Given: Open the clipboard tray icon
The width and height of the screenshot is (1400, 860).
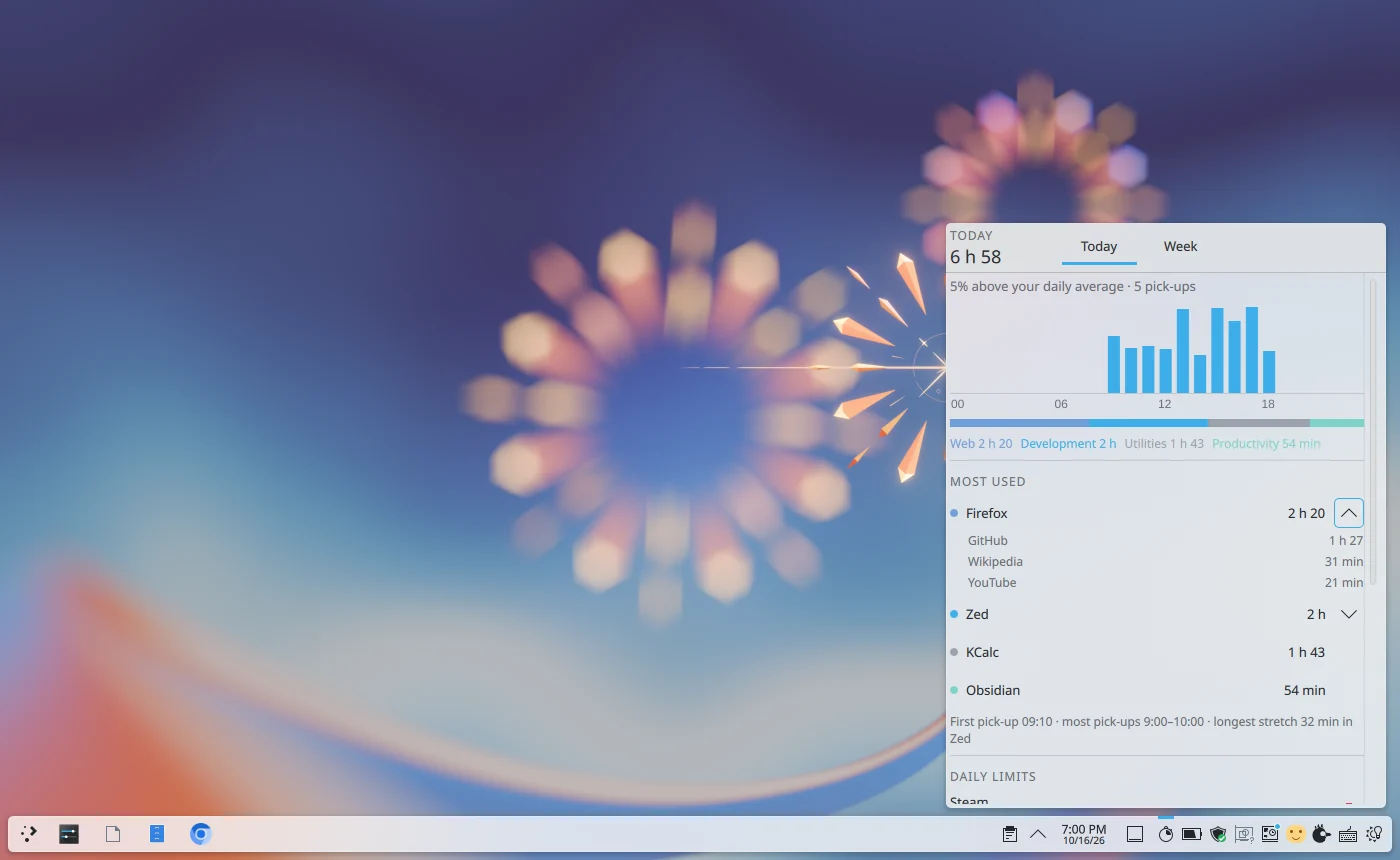Looking at the screenshot, I should point(1010,834).
